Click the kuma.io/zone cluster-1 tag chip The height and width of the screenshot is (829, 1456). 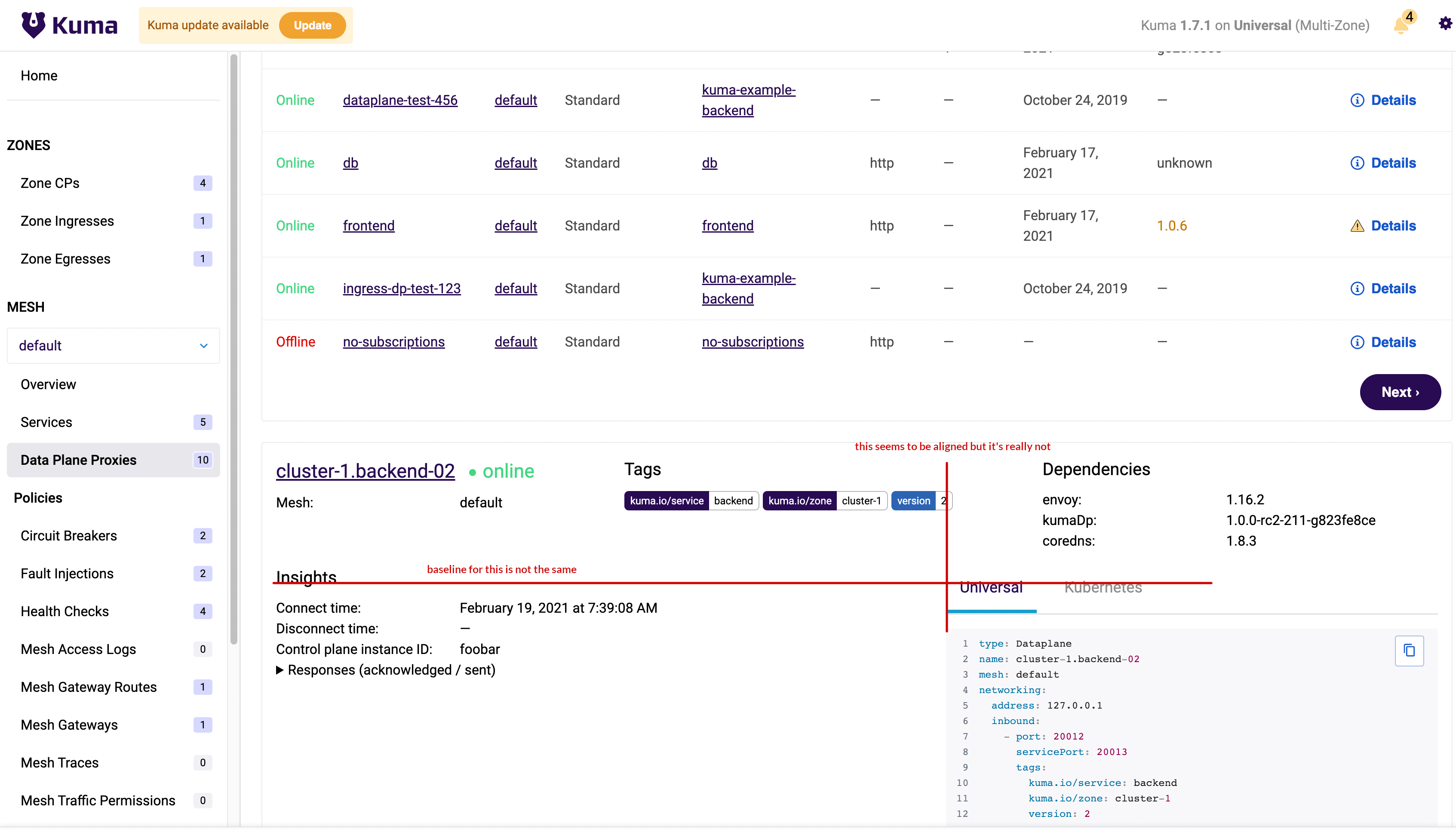coord(825,500)
